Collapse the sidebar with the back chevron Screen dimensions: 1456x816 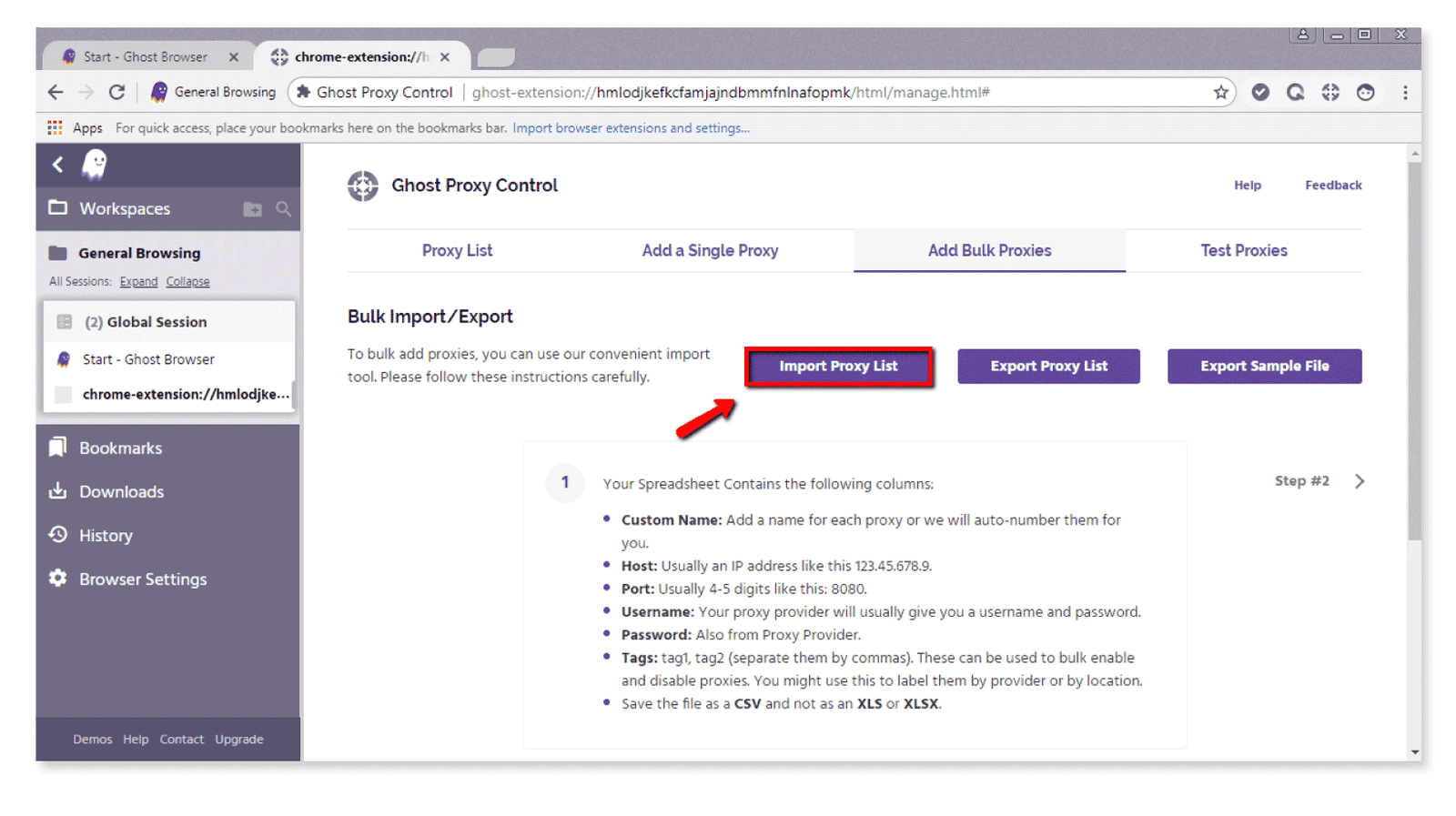(x=58, y=165)
